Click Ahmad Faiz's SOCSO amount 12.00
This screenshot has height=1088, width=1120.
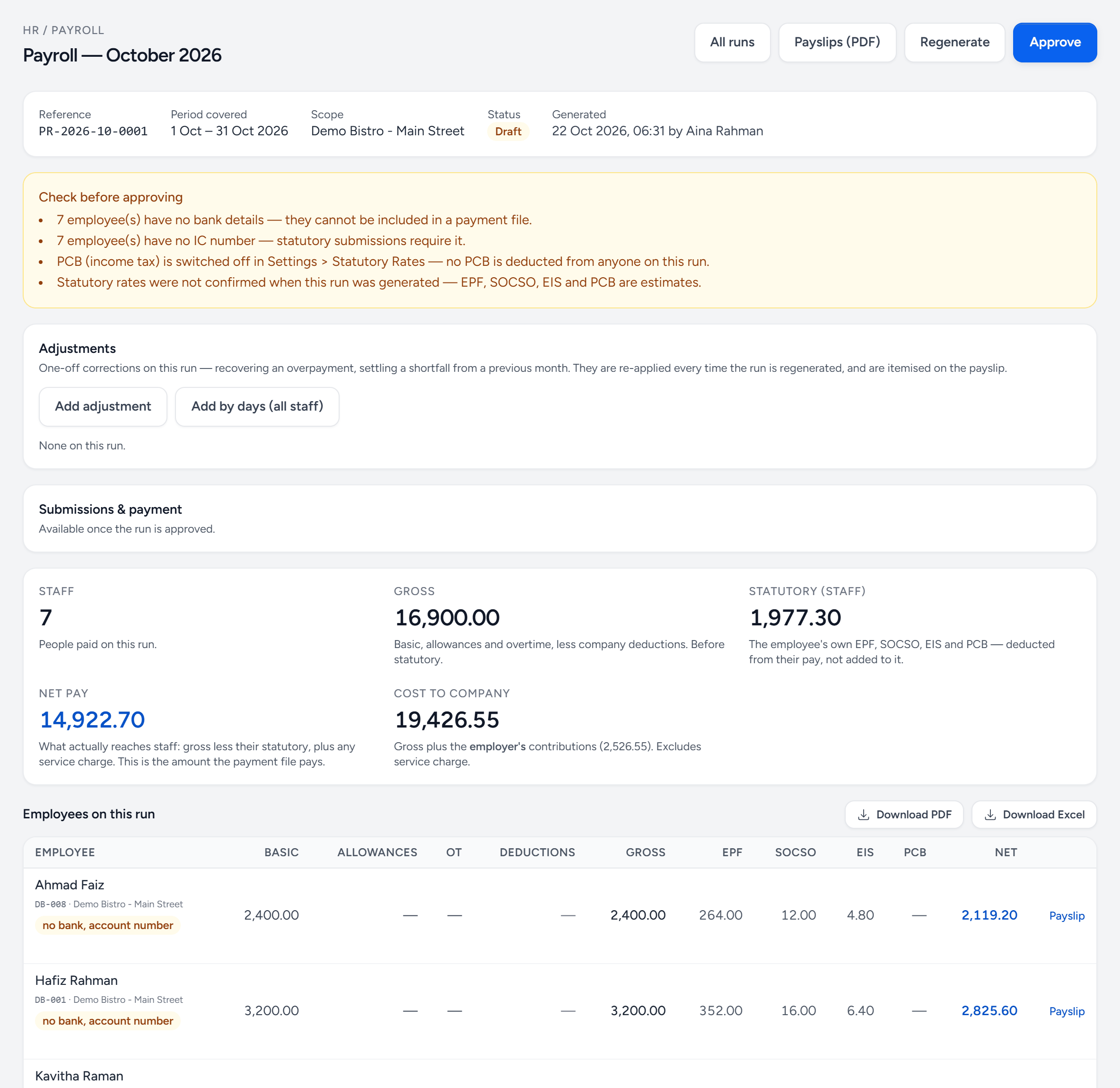tap(798, 915)
